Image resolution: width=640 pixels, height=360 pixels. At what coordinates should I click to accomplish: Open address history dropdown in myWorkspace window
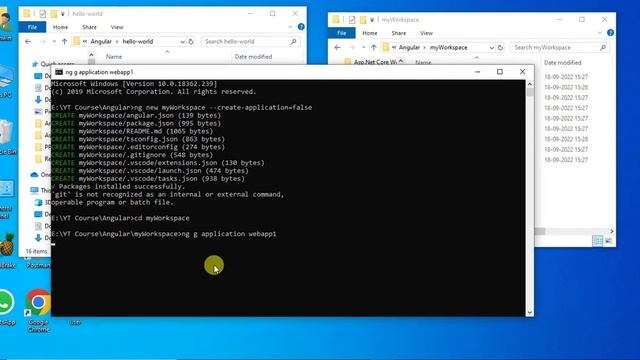click(491, 47)
